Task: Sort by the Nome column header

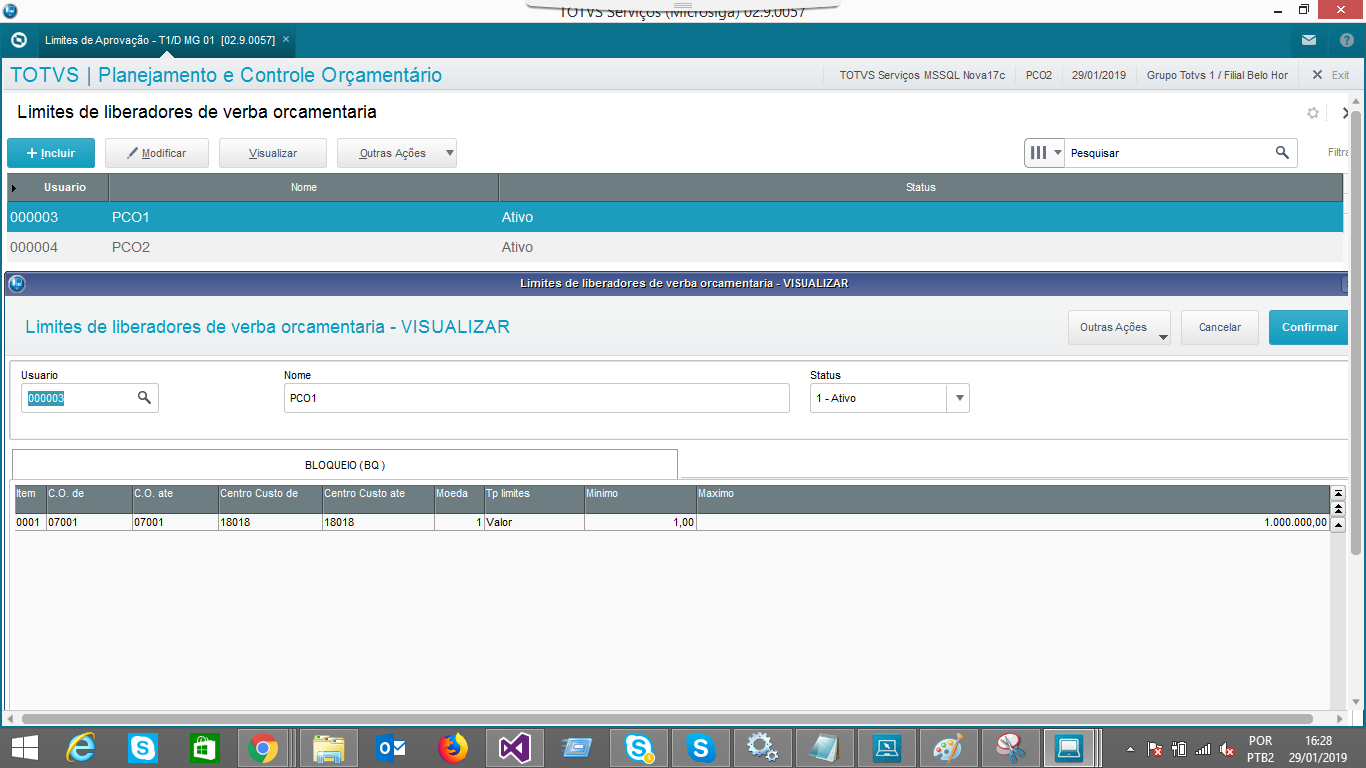Action: coord(304,187)
